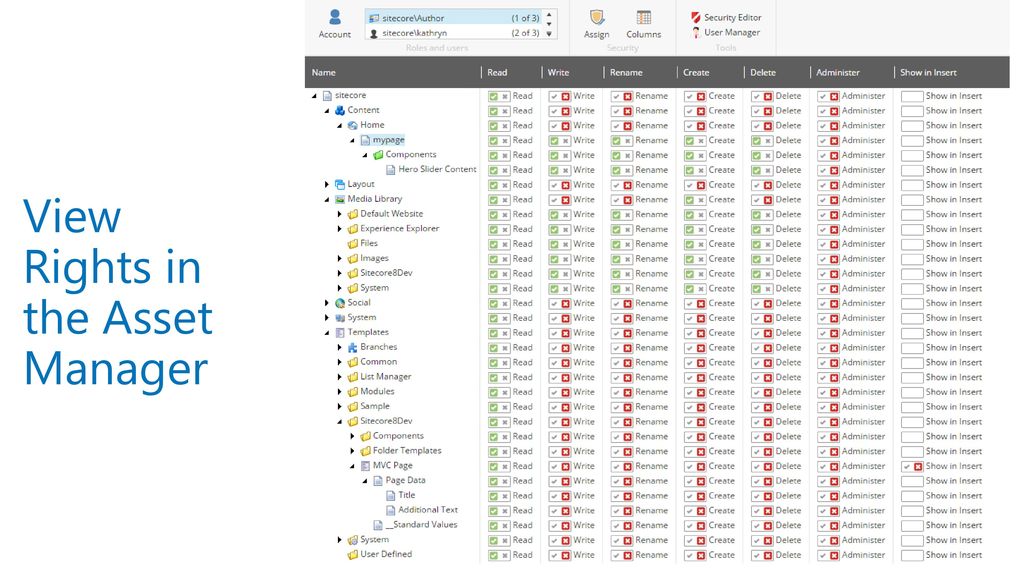Deny Delete on the User Defined row
The height and width of the screenshot is (576, 1024).
click(768, 555)
